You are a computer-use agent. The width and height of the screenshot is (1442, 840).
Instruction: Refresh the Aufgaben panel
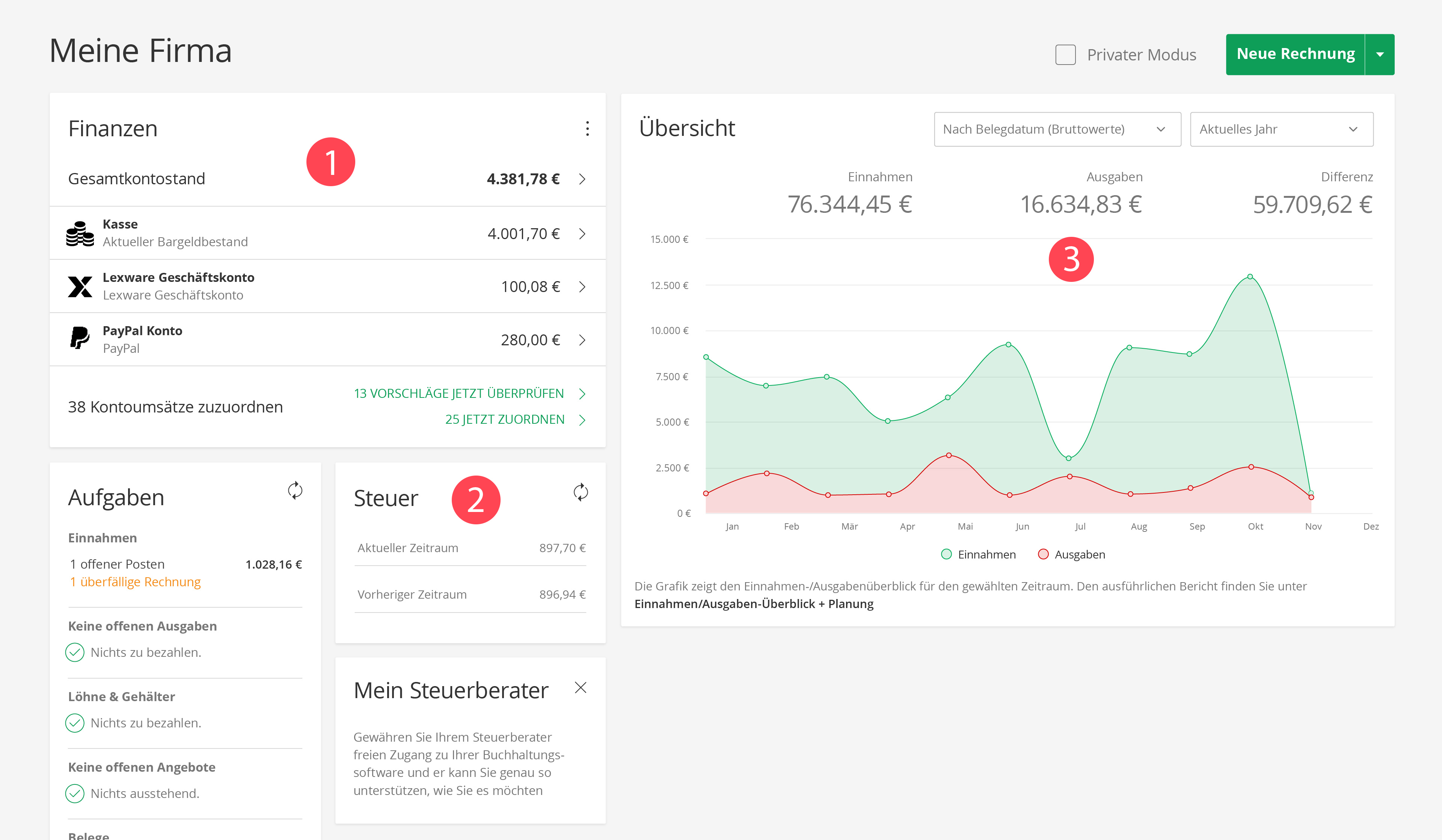click(x=295, y=491)
